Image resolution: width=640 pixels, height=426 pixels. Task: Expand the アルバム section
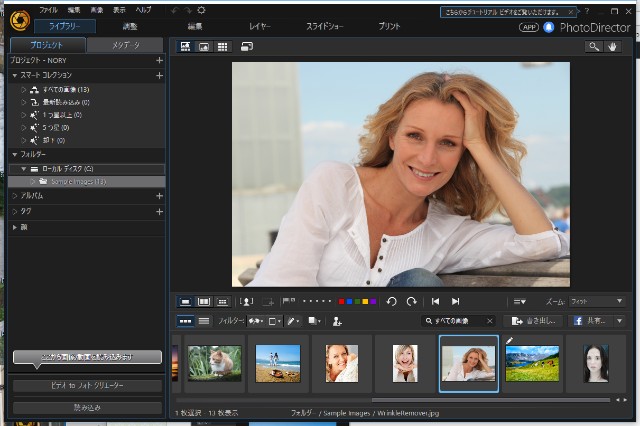[15, 196]
